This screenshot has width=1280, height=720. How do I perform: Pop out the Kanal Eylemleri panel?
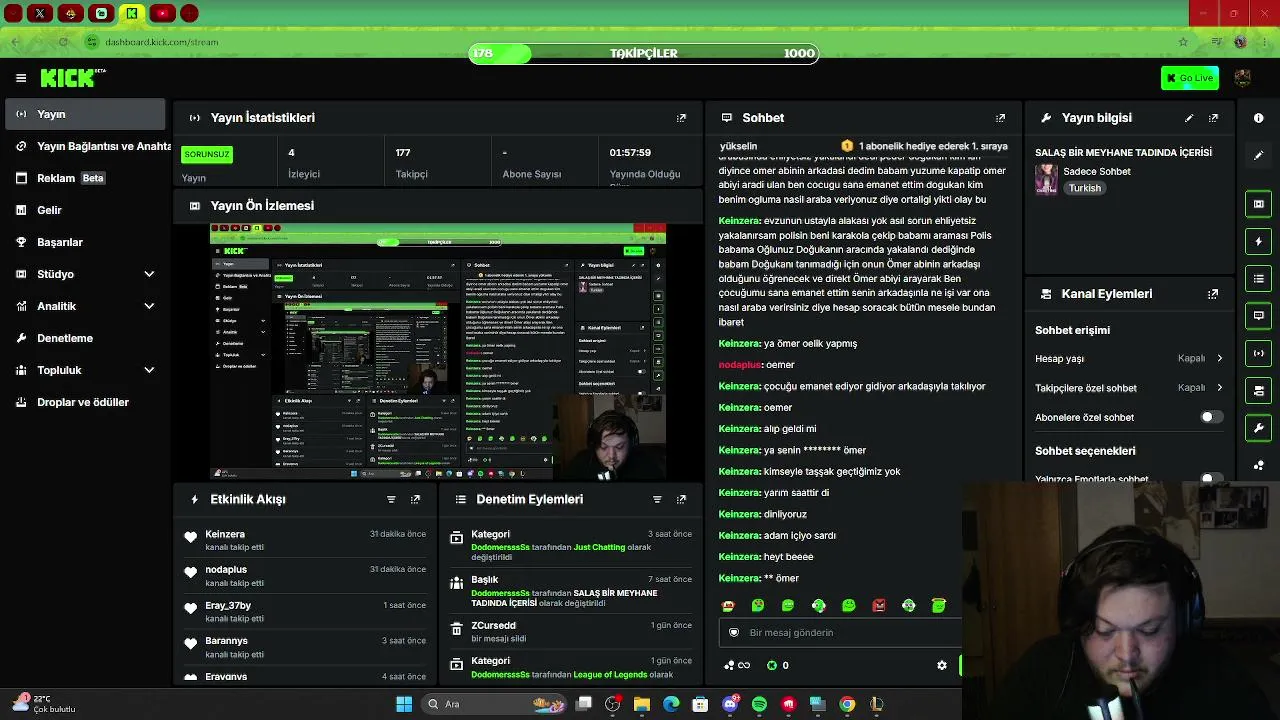pyautogui.click(x=1213, y=294)
